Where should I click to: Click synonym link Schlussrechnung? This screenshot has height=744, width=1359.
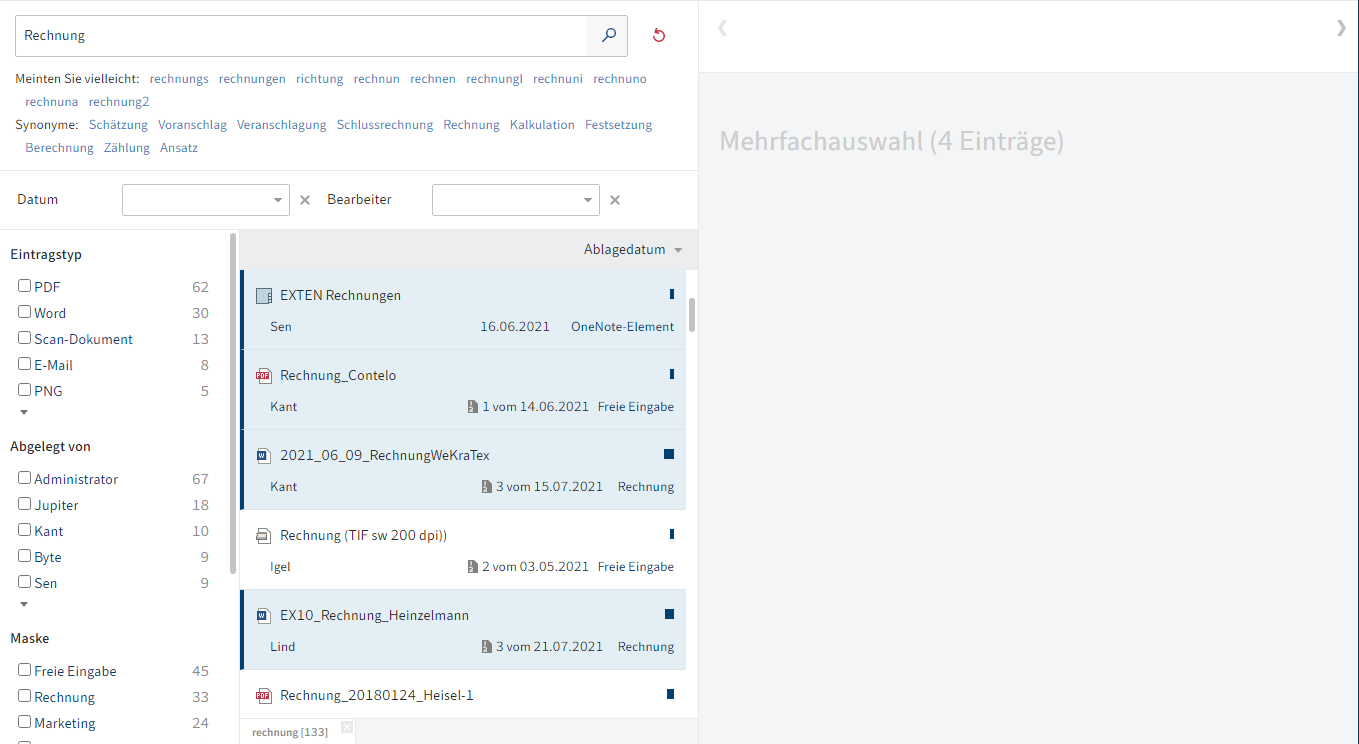pos(385,125)
